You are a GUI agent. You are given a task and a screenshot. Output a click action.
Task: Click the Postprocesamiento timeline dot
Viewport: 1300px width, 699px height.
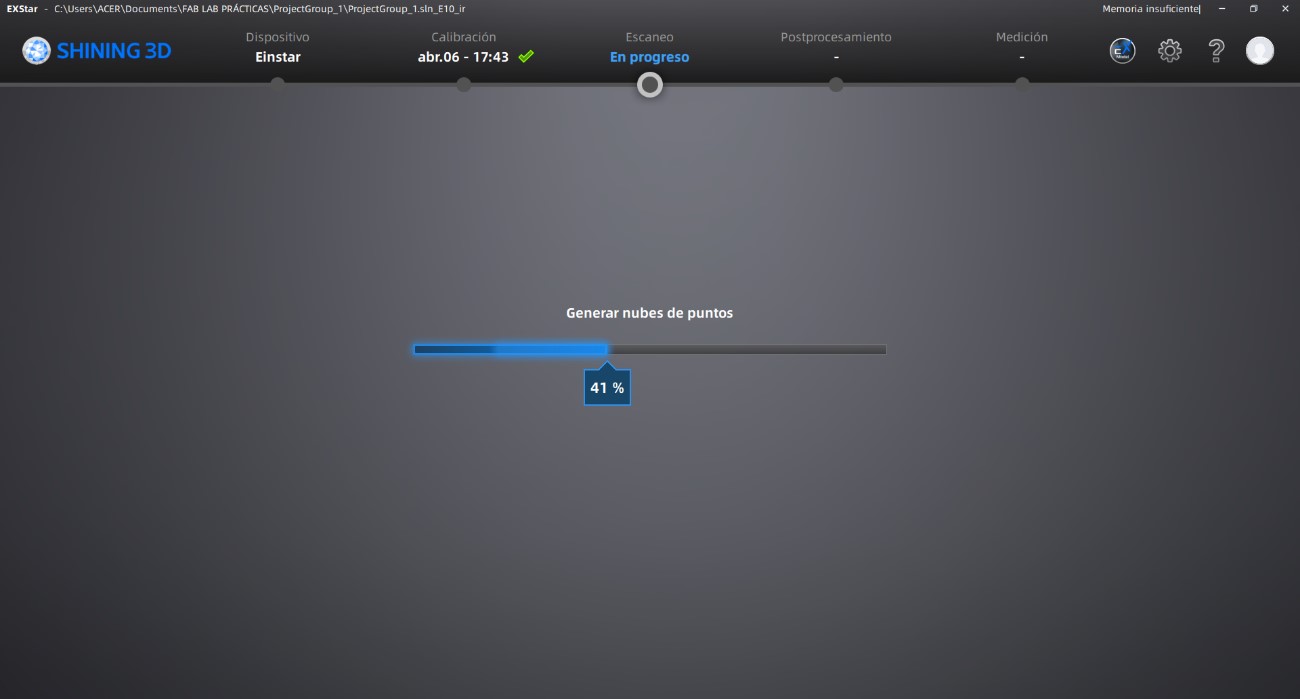point(836,85)
